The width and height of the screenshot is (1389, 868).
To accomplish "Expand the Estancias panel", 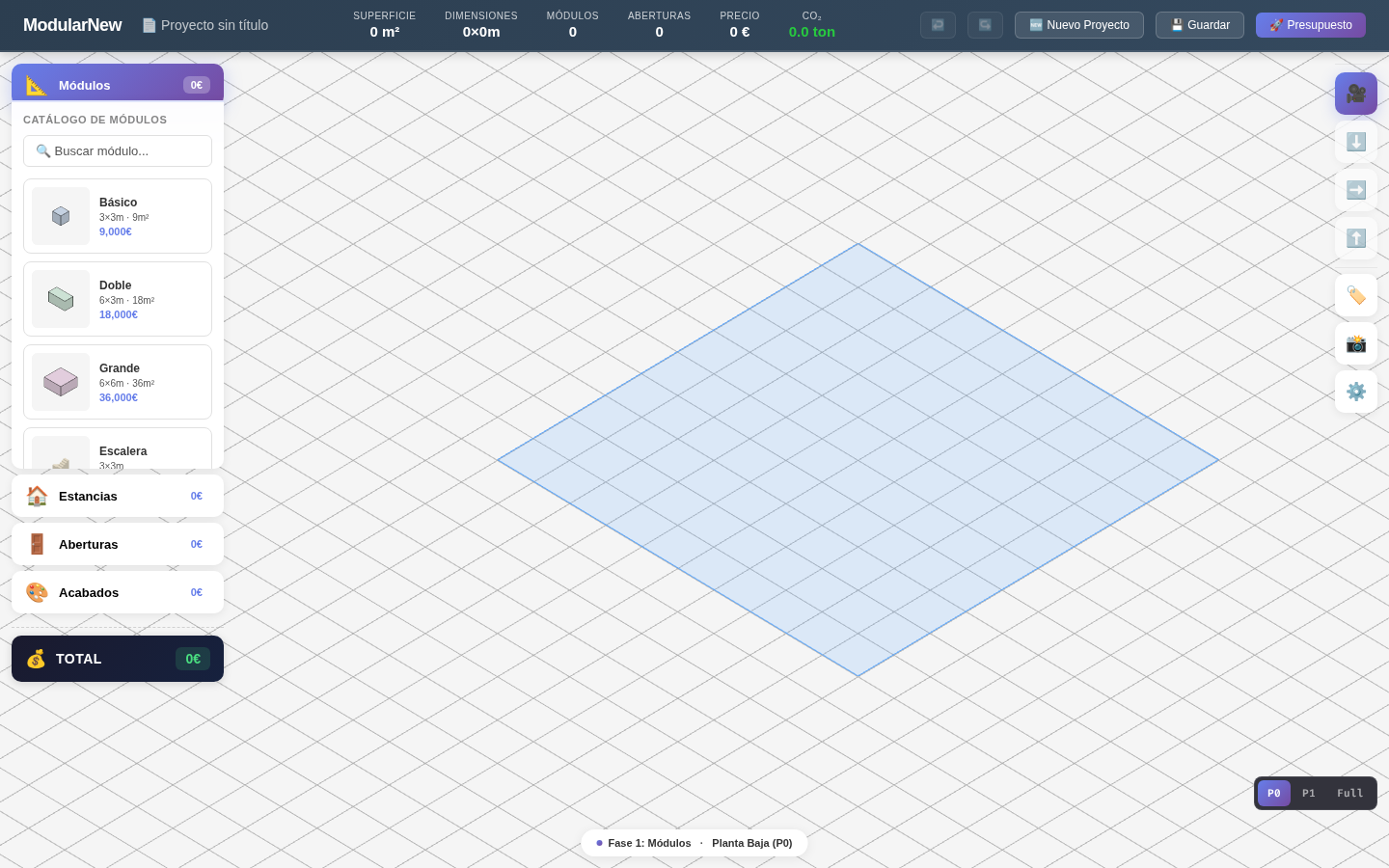I will coord(118,496).
